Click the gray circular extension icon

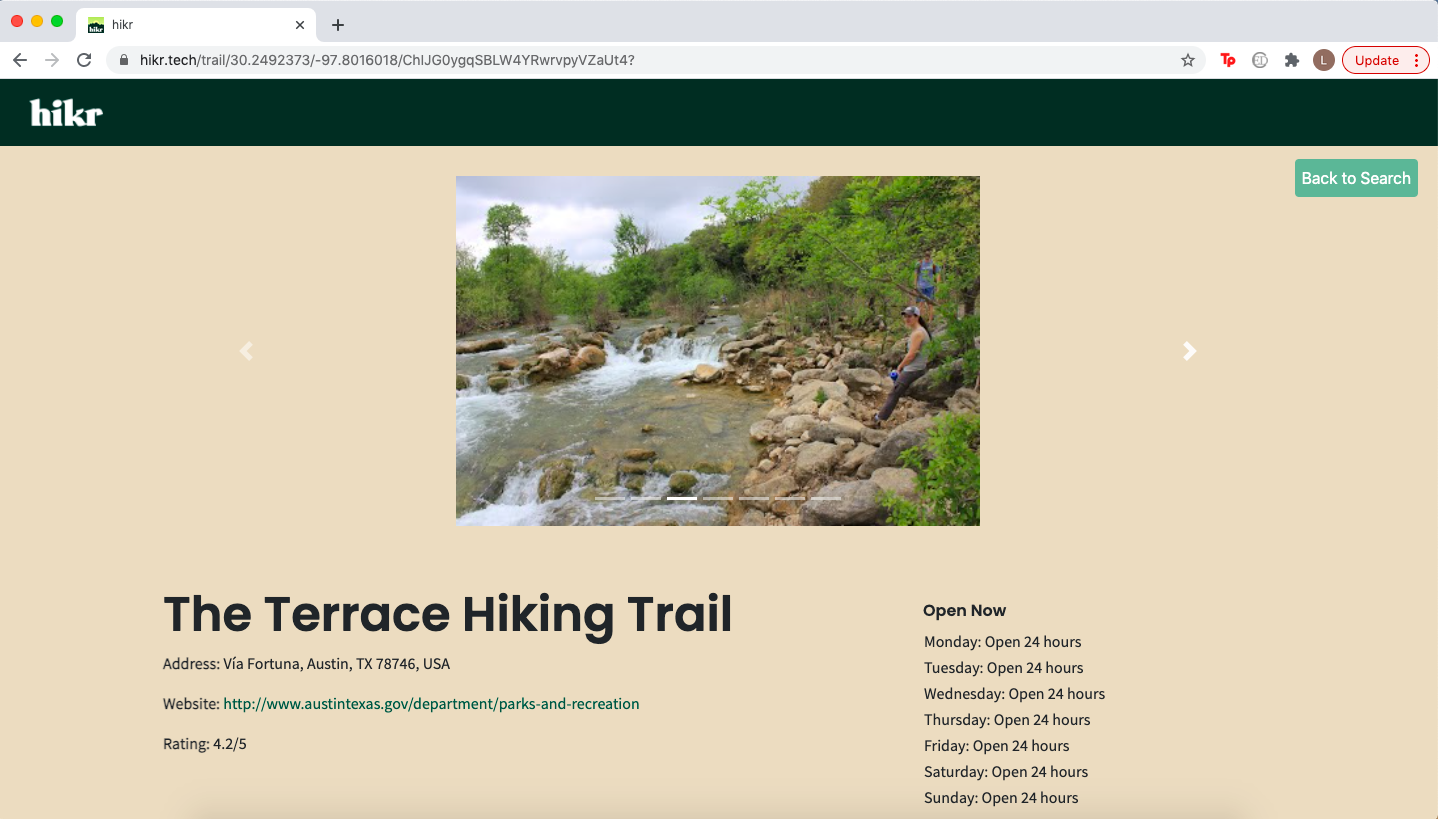[1260, 60]
